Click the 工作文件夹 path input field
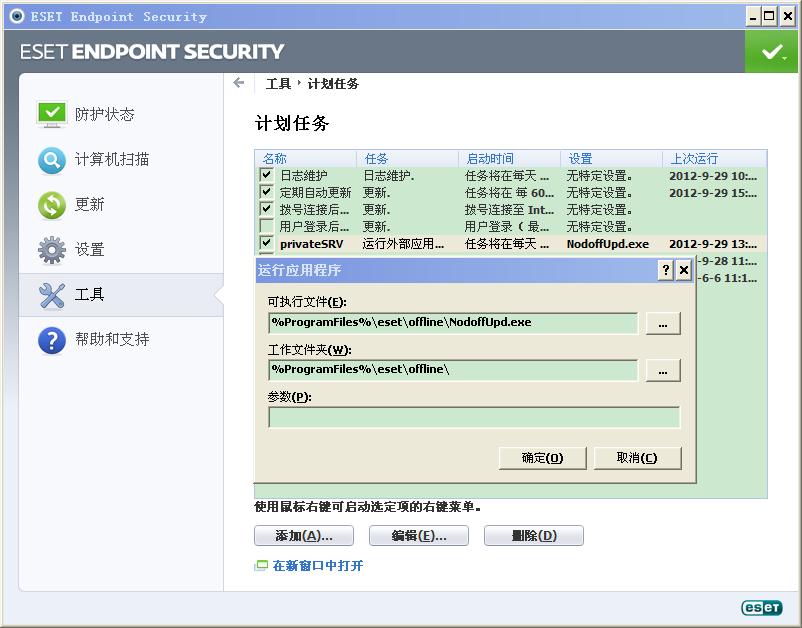802x628 pixels. [453, 370]
